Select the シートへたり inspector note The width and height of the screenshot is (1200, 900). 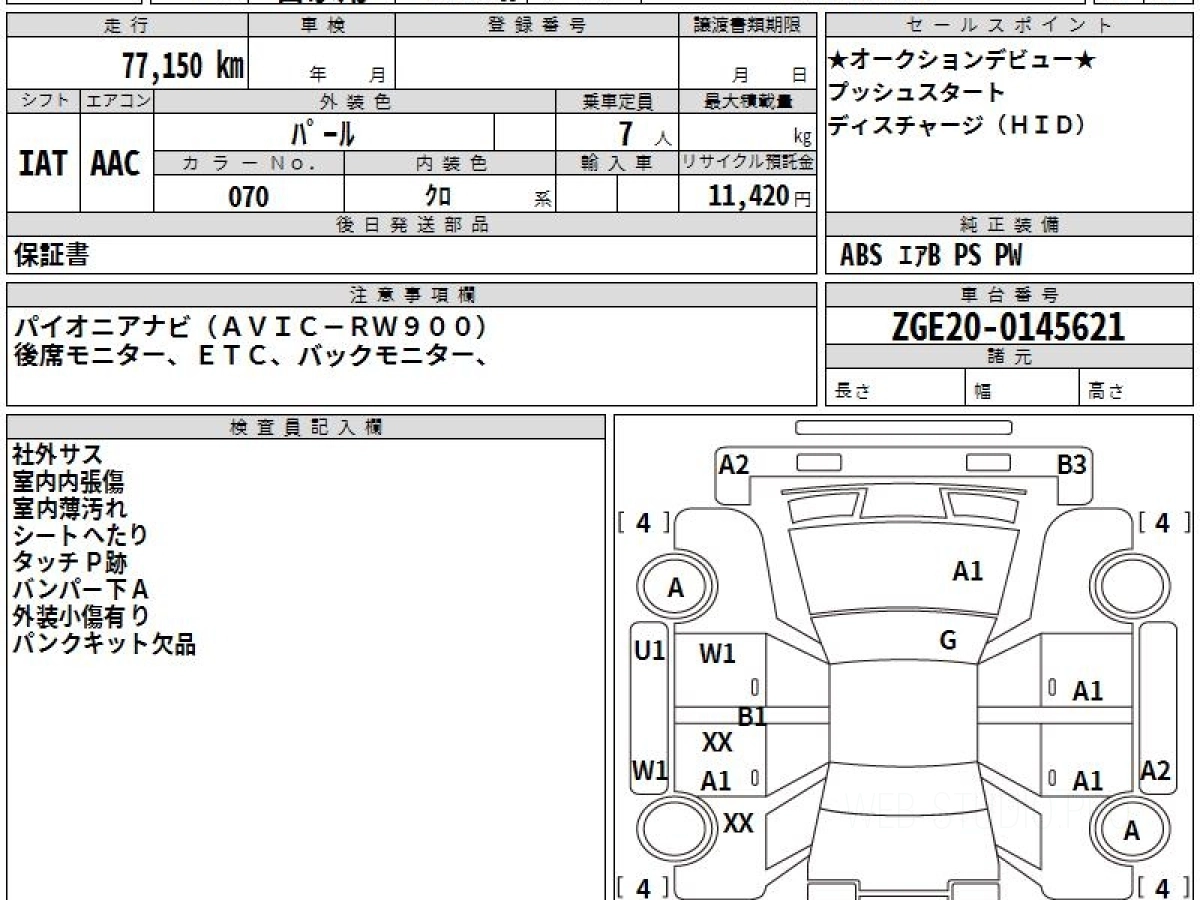(80, 535)
